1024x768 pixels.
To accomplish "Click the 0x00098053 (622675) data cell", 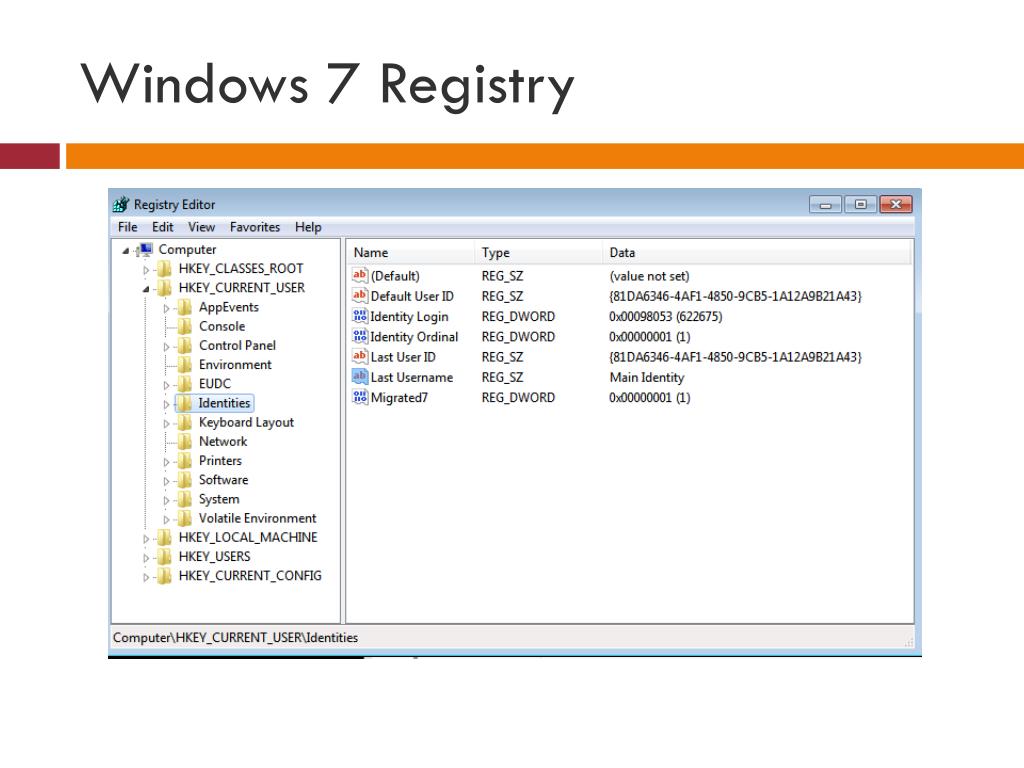I will click(665, 317).
